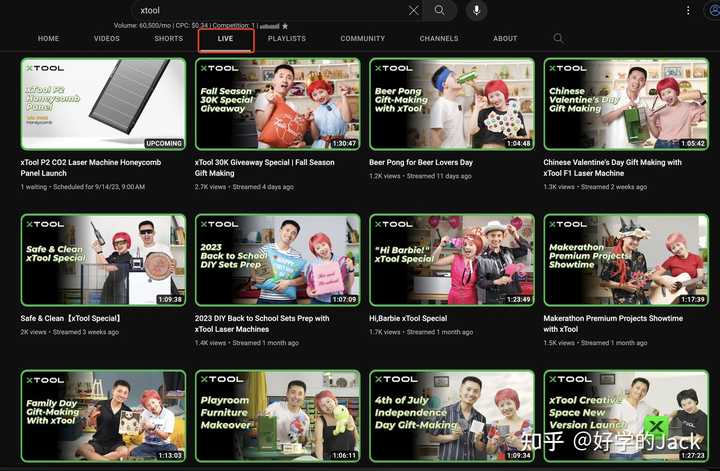
Task: Open the Beer Pong Gift-Making thumbnail
Action: coord(452,104)
